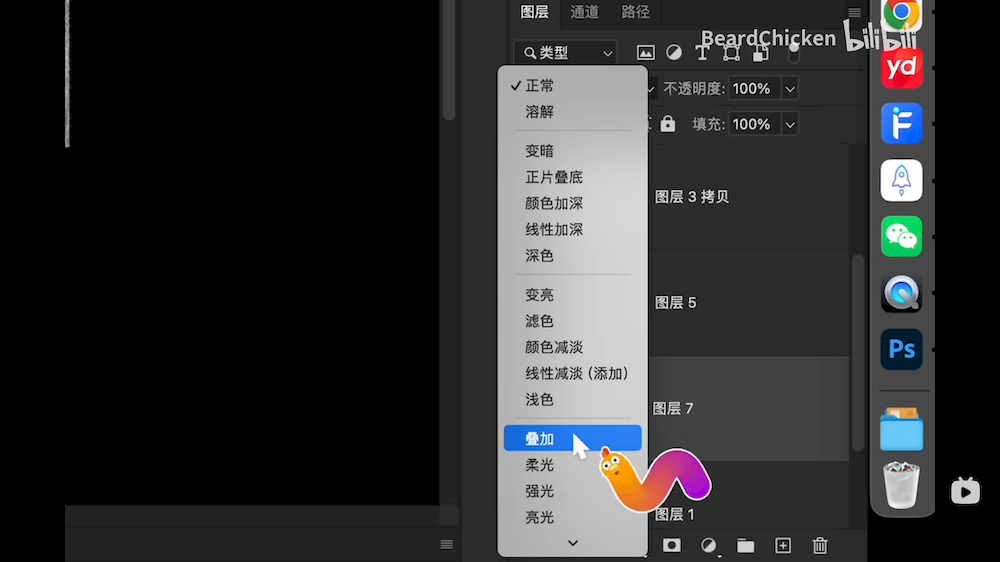Filter for smart objects icon
The image size is (1000, 562).
(760, 53)
